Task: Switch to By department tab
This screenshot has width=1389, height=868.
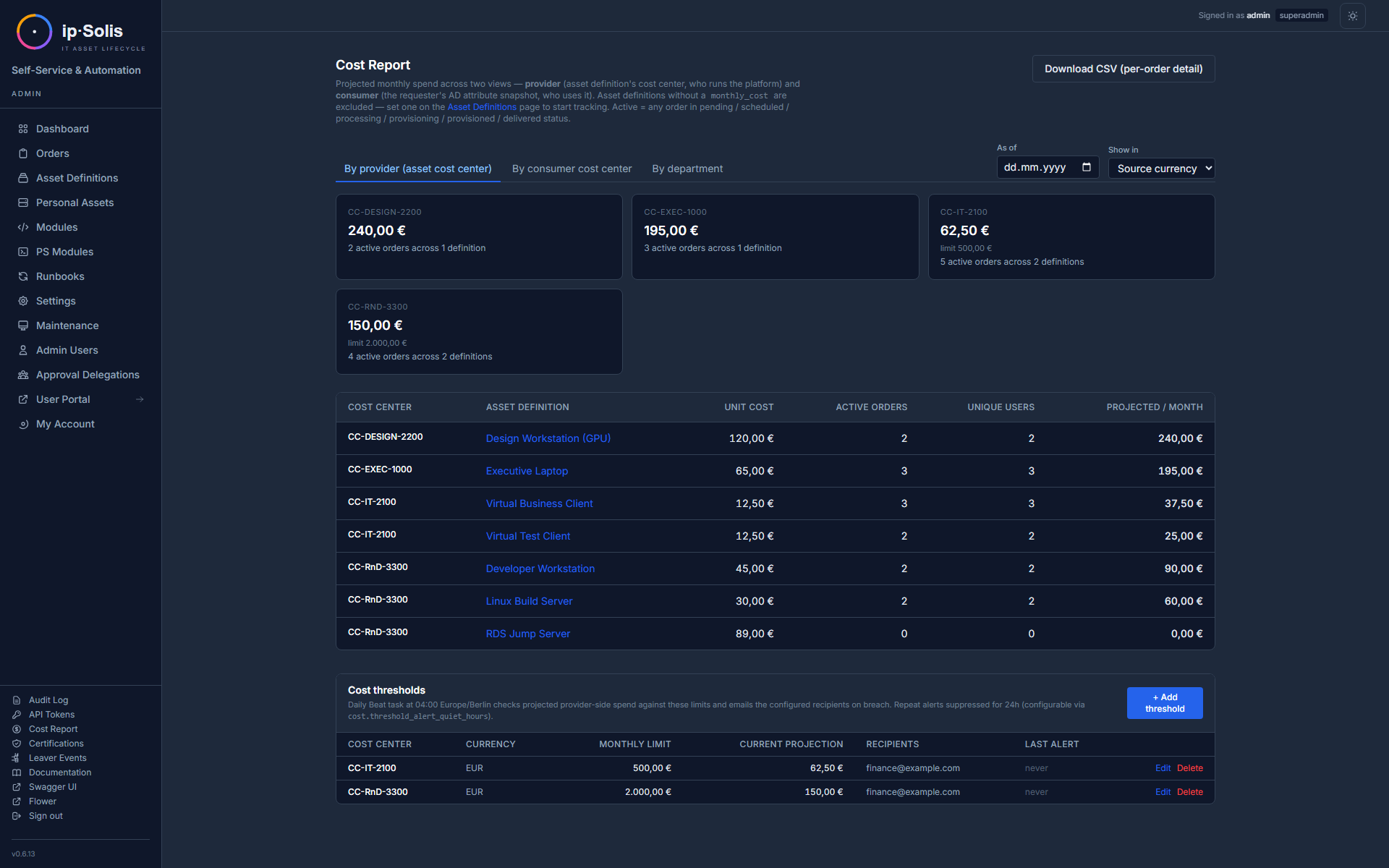Action: point(687,169)
